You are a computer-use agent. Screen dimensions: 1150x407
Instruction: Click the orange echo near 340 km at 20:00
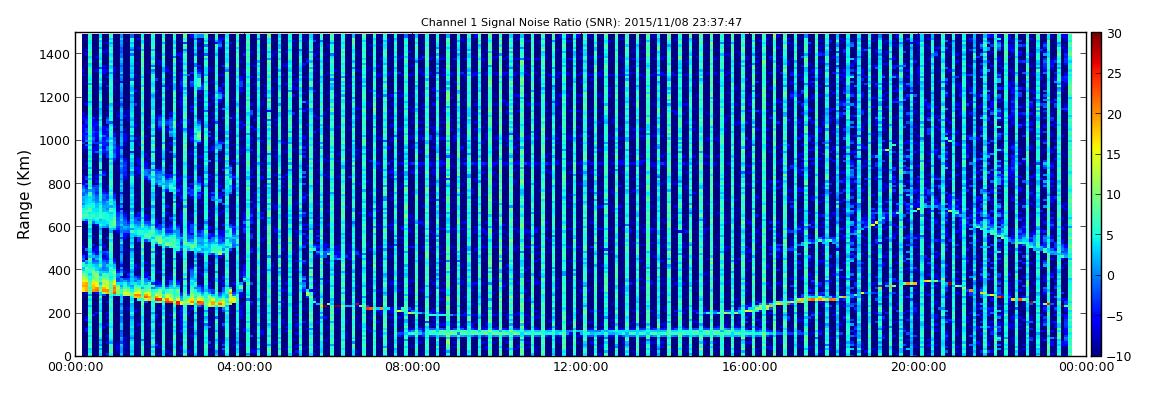[x=910, y=283]
